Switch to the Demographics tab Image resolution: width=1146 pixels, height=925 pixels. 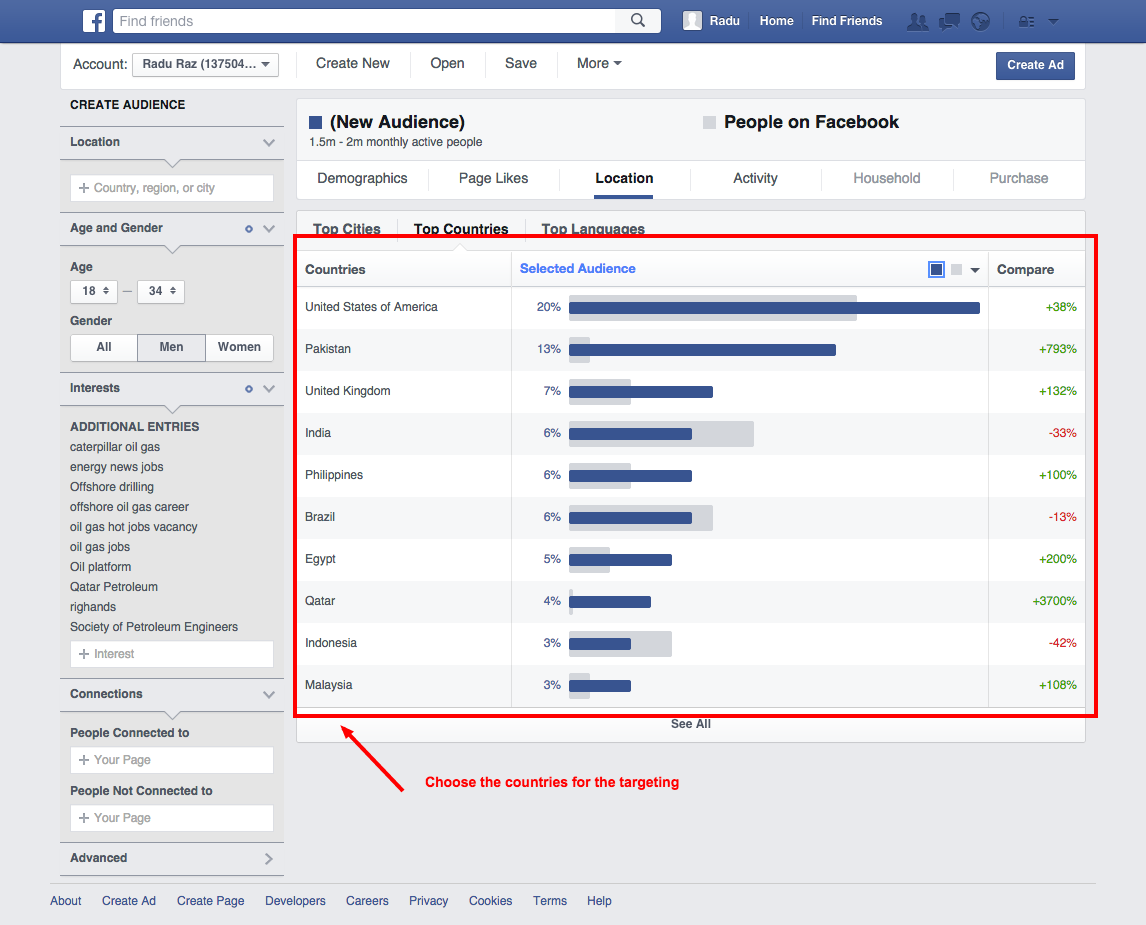(363, 178)
